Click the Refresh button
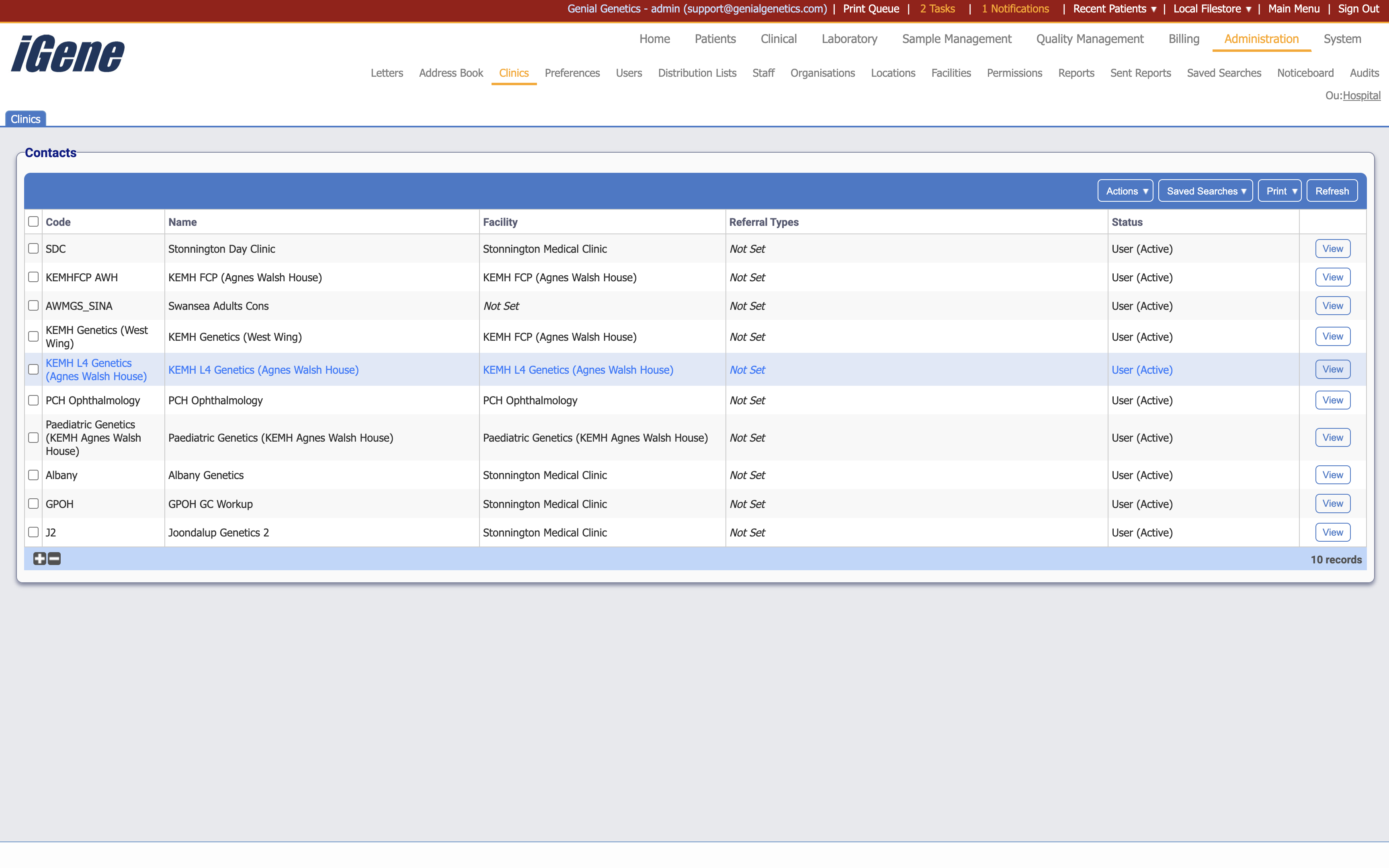 coord(1332,190)
